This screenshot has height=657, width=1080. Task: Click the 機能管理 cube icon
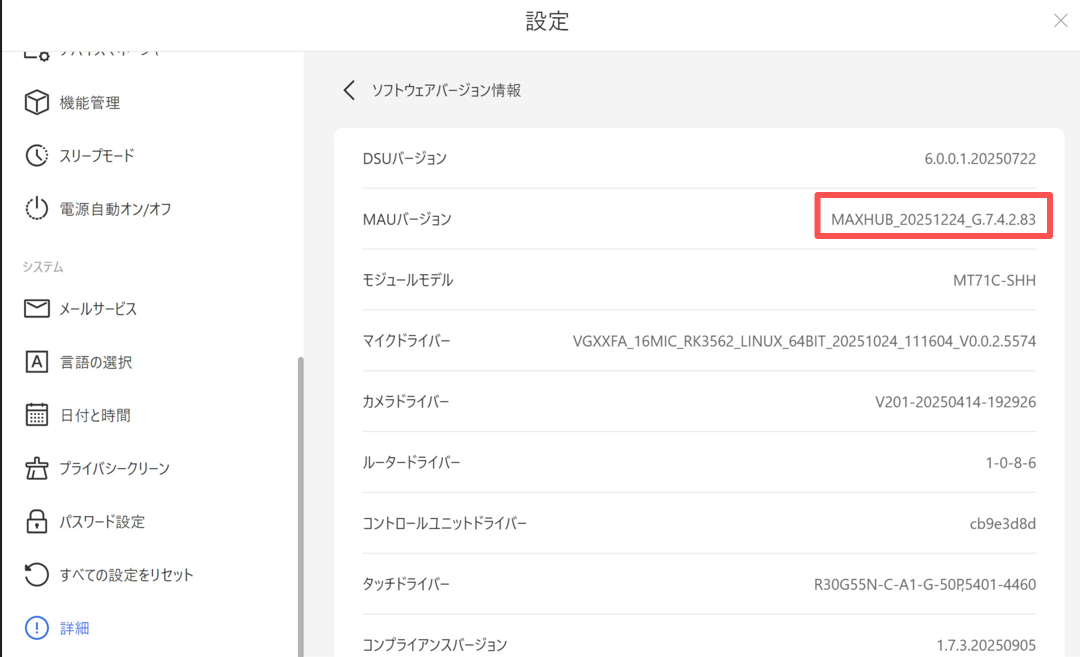tap(37, 103)
